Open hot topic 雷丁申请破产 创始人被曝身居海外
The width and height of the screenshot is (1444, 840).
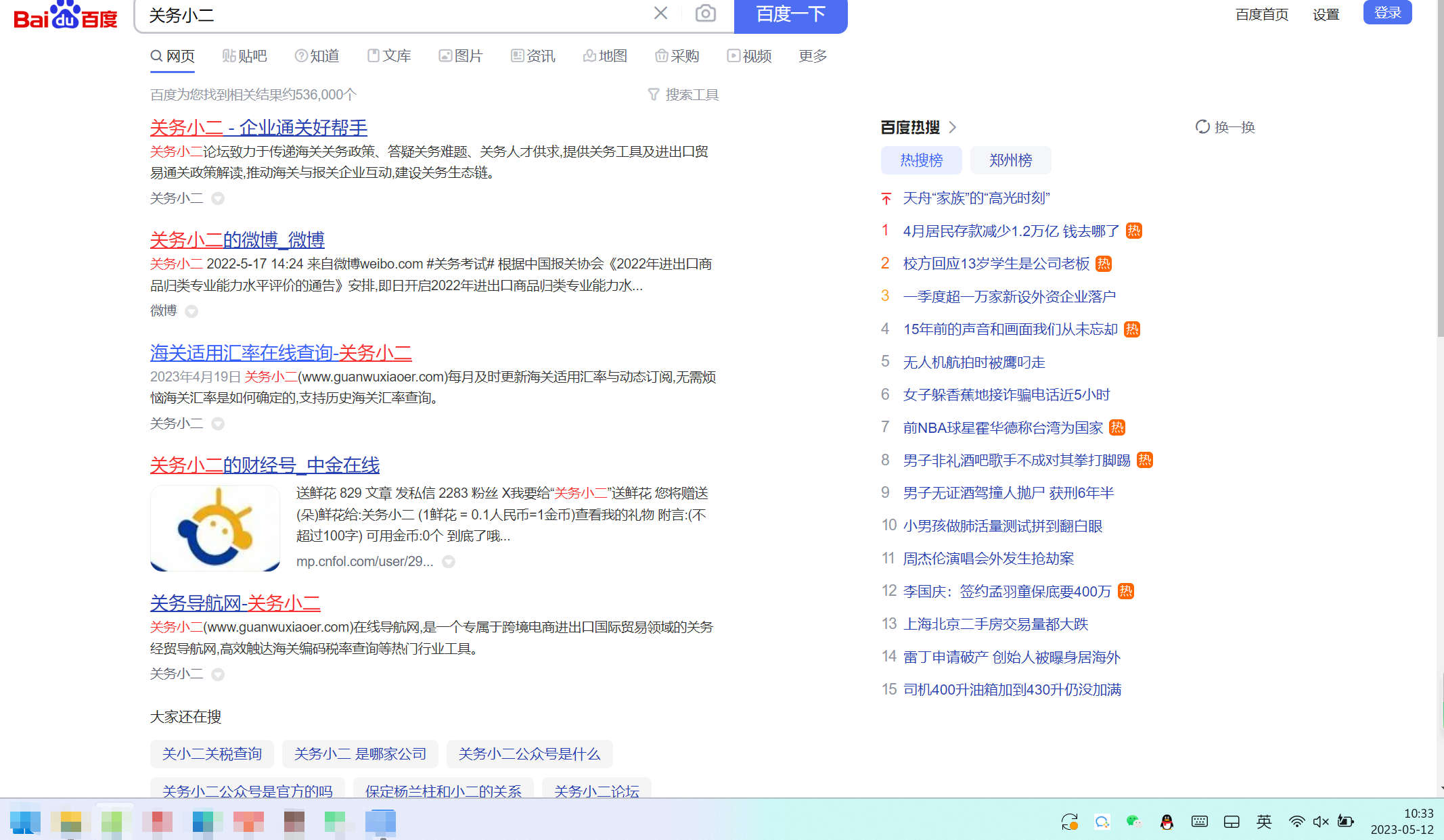coord(1012,657)
